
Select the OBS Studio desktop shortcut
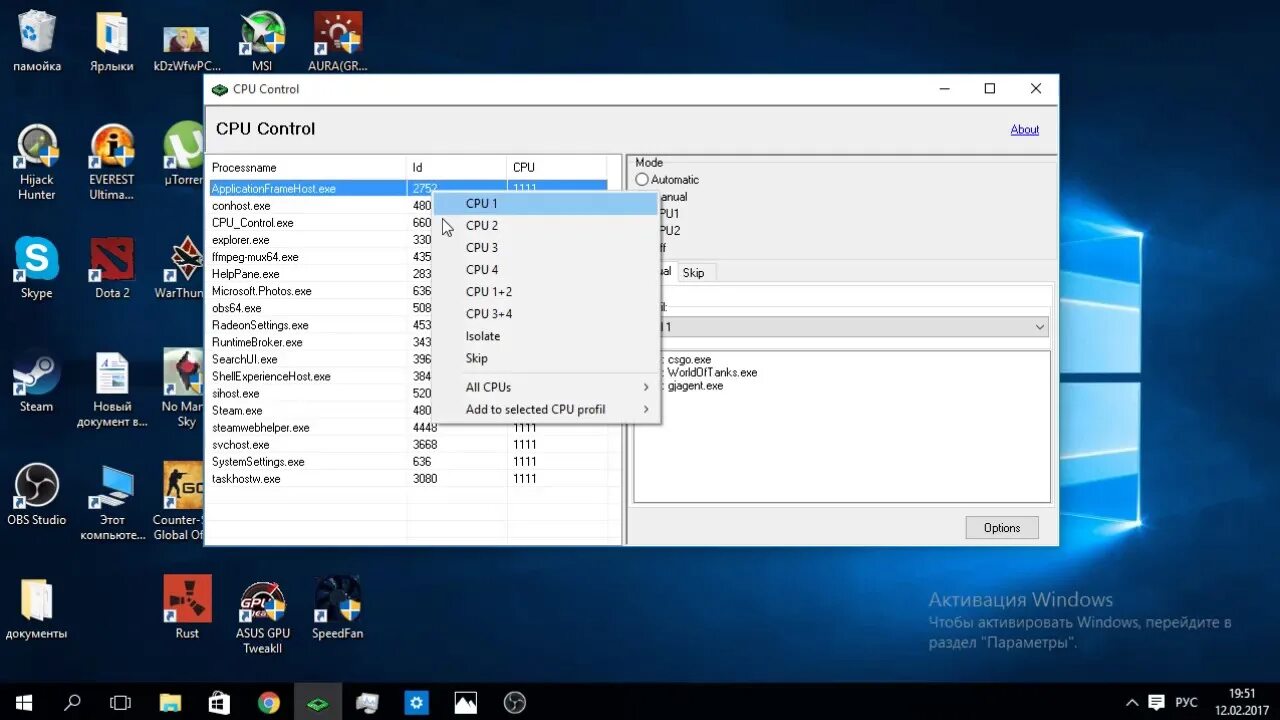(x=37, y=494)
